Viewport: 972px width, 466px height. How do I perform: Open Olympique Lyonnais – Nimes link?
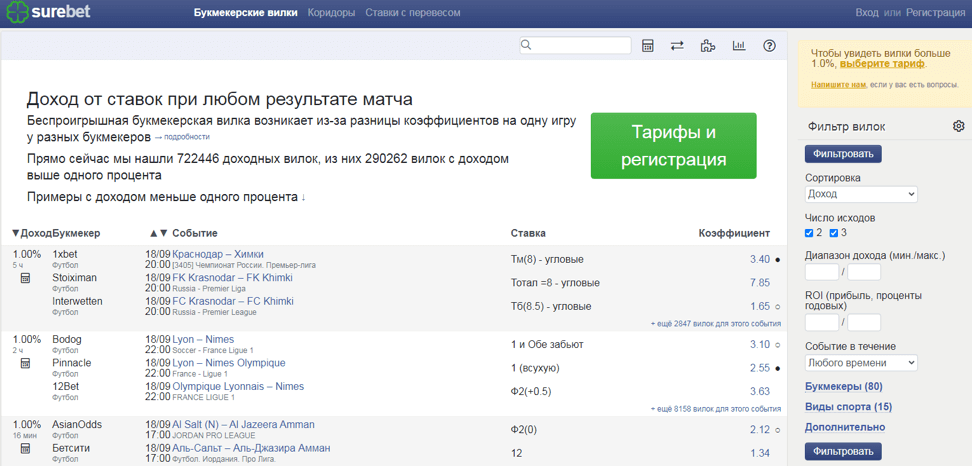pyautogui.click(x=238, y=387)
